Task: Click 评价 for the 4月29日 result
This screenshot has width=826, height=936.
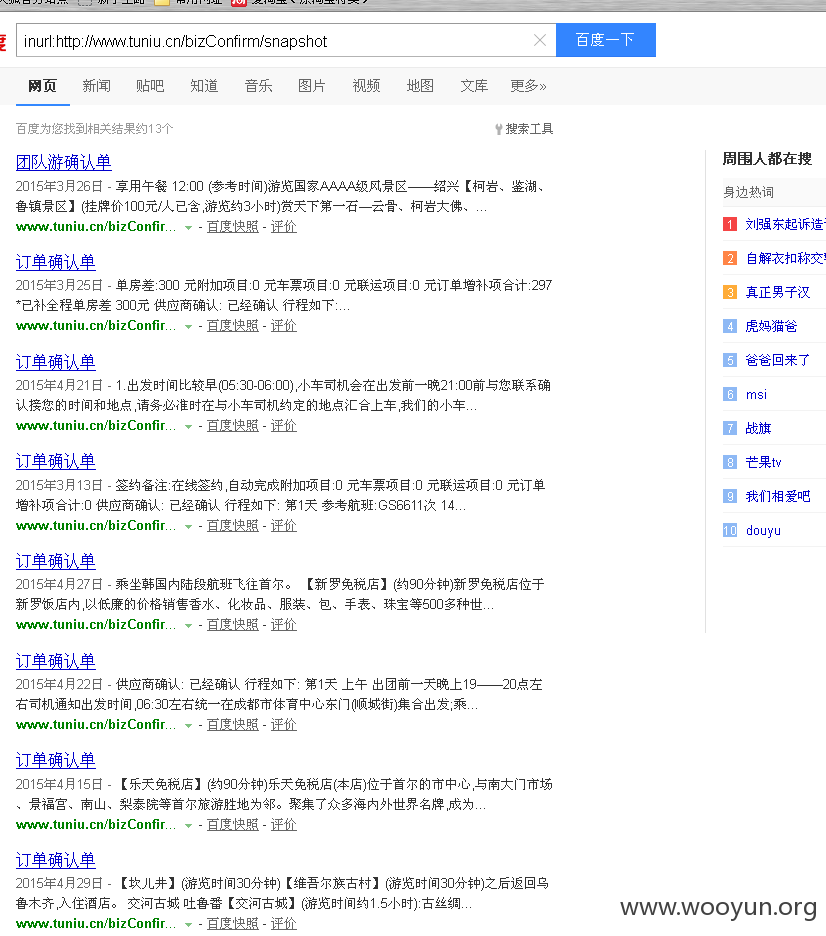Action: [283, 923]
